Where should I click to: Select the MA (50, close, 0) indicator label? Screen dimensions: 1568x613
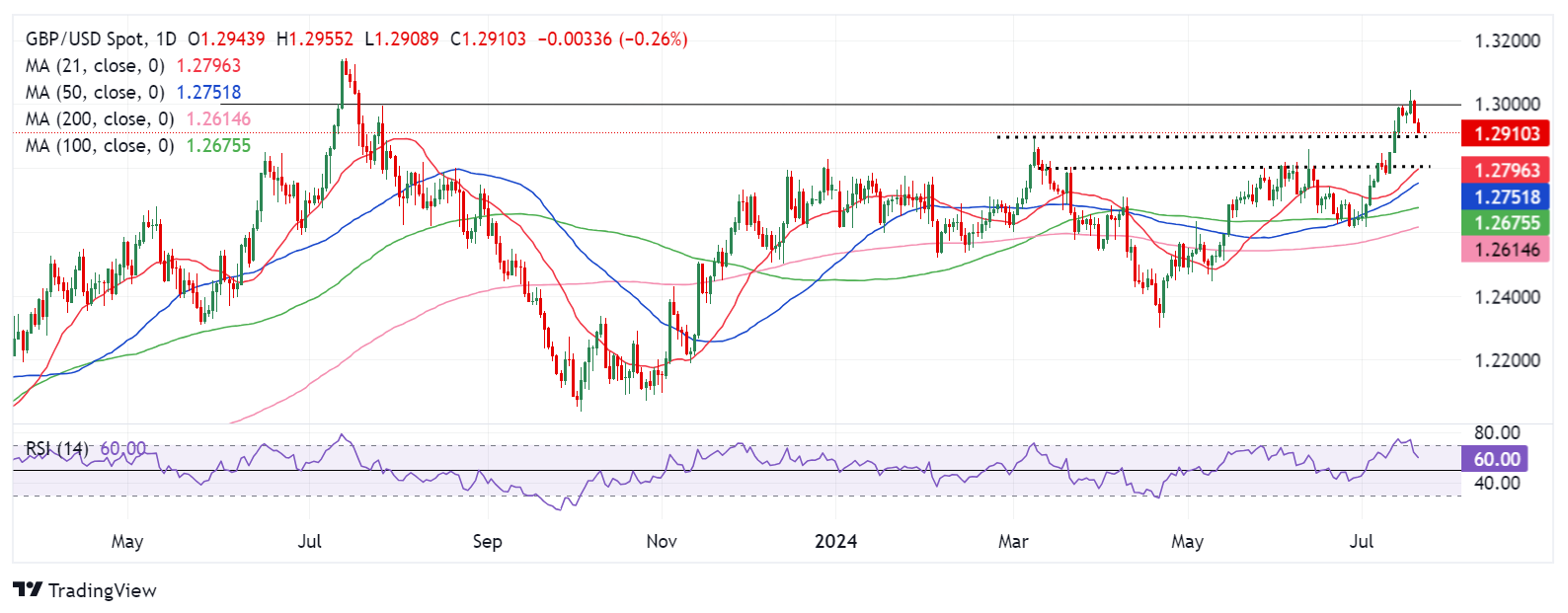point(95,93)
